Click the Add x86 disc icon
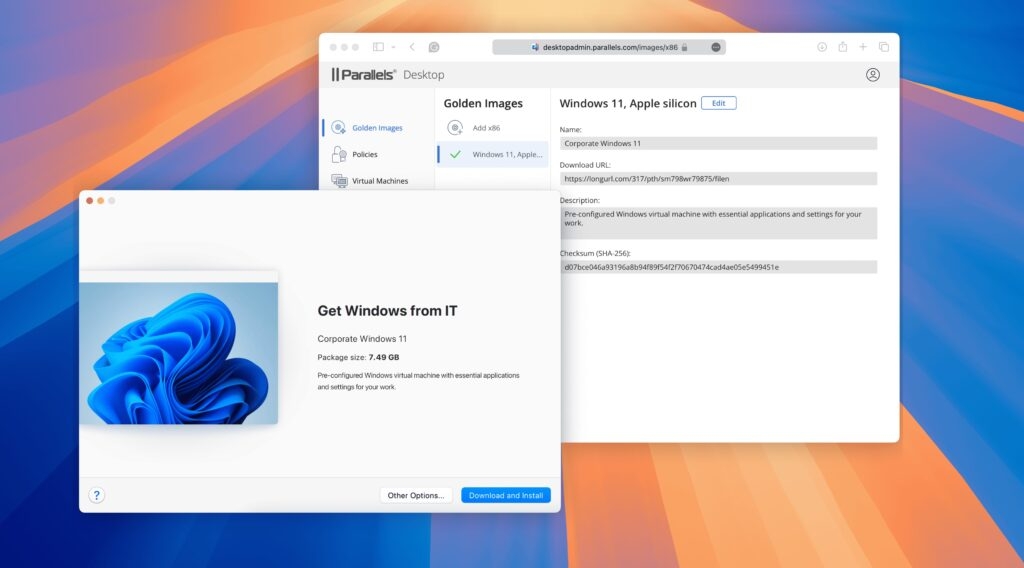Viewport: 1024px width, 568px height. [455, 128]
